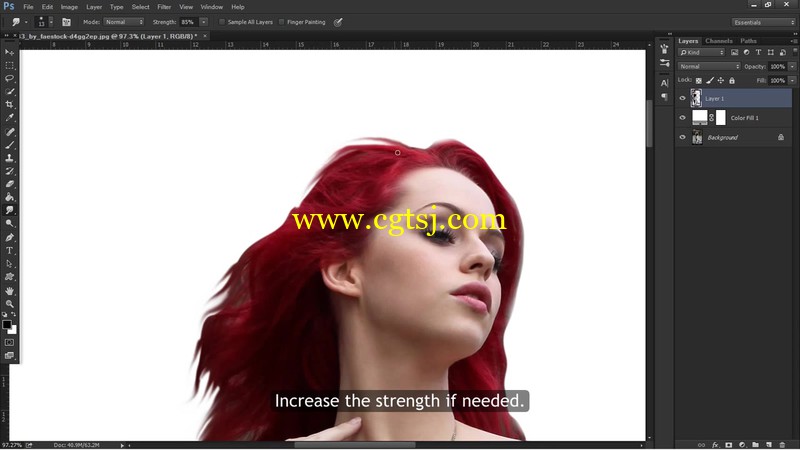Set foreground color swatch
800x450 pixels.
(x=7, y=324)
